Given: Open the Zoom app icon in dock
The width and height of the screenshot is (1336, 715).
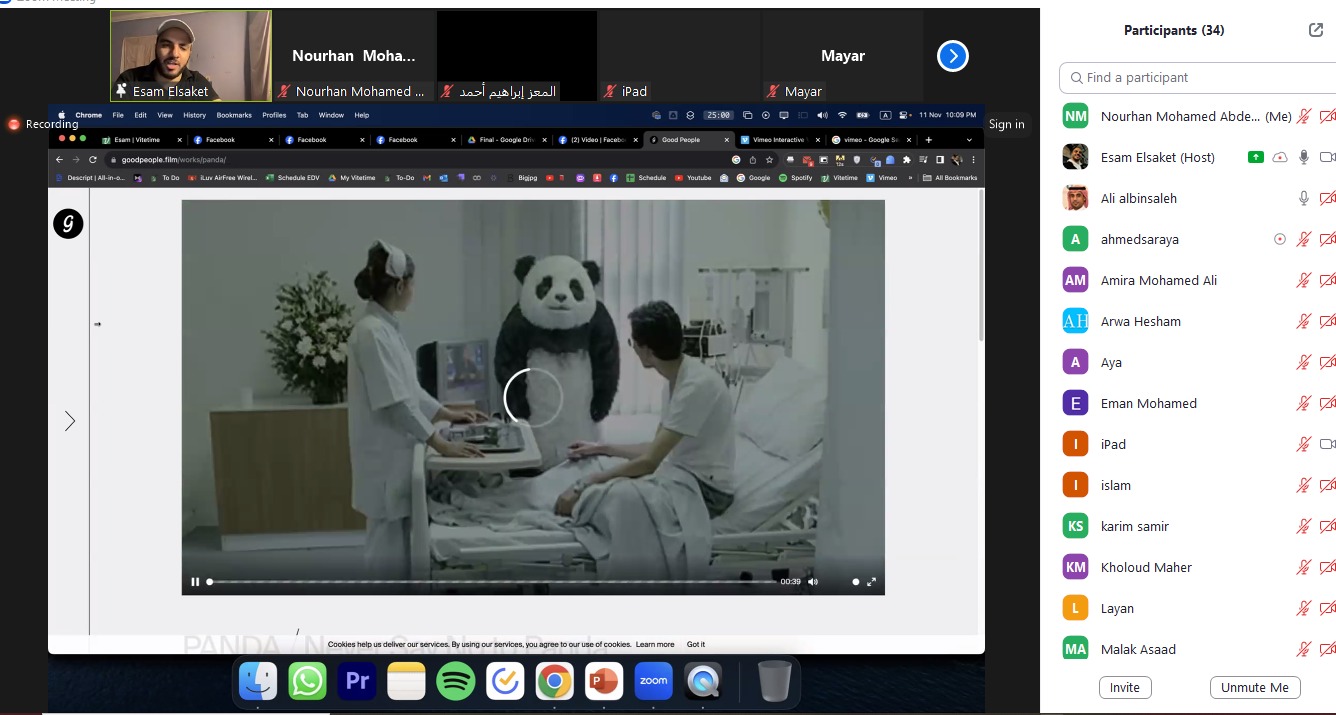Looking at the screenshot, I should tap(654, 681).
